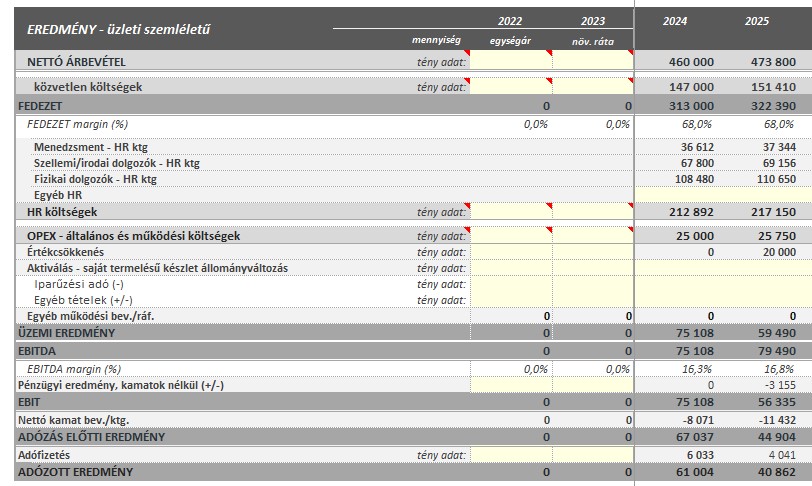The width and height of the screenshot is (812, 486).
Task: Click the -3 155 Pénzügyi eredmény value
Action: tap(780, 385)
